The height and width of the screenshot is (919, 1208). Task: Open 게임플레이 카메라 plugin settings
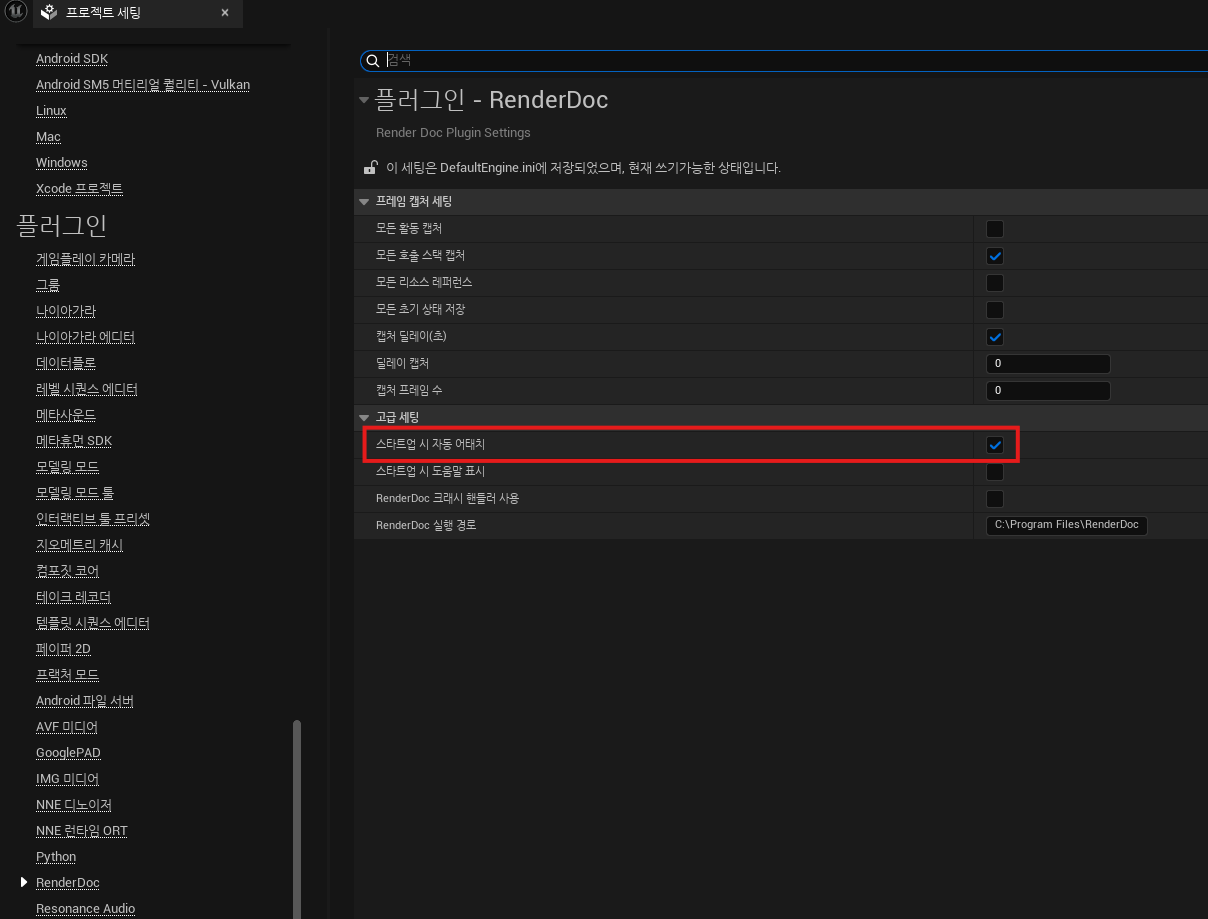coord(85,259)
